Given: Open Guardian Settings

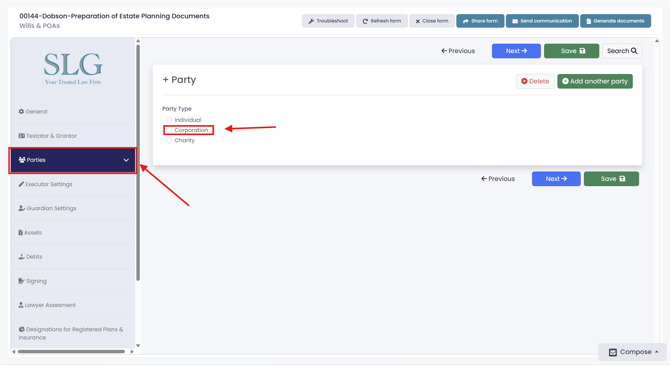Looking at the screenshot, I should [x=73, y=208].
